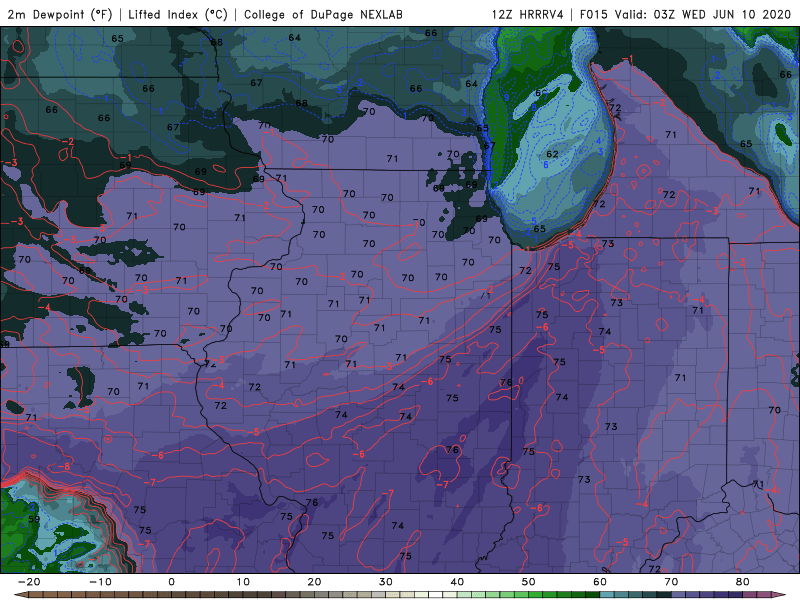Click the 30 label on the color scale
Viewport: 800px width, 600px height.
click(386, 582)
